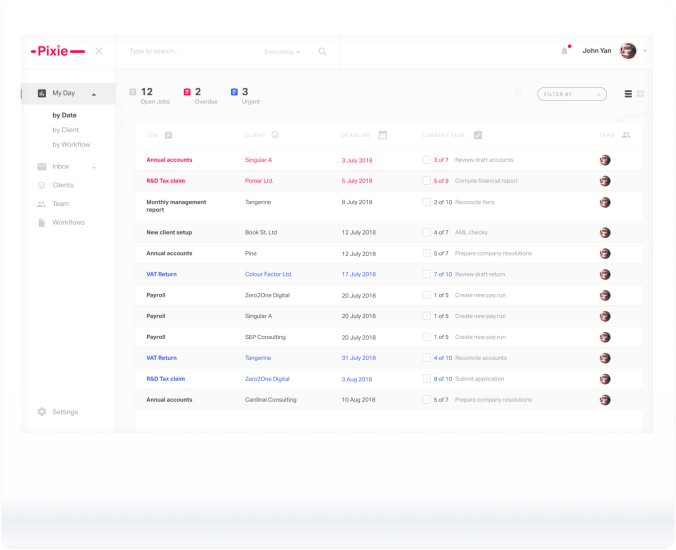Open overdue R&D Tax claim for Pomar Ltd.
Image resolution: width=676 pixels, height=550 pixels.
(x=166, y=181)
